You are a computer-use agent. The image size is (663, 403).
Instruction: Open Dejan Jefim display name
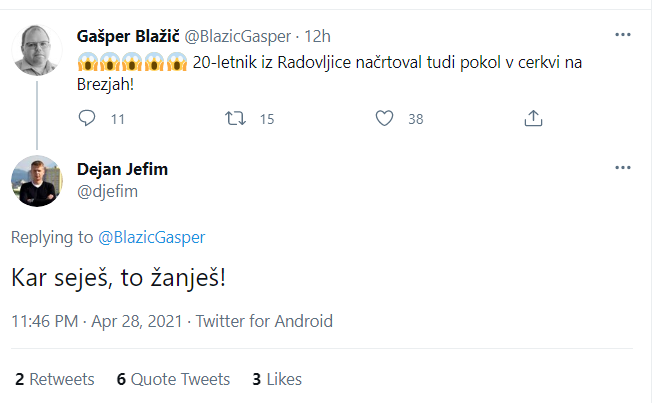click(122, 169)
